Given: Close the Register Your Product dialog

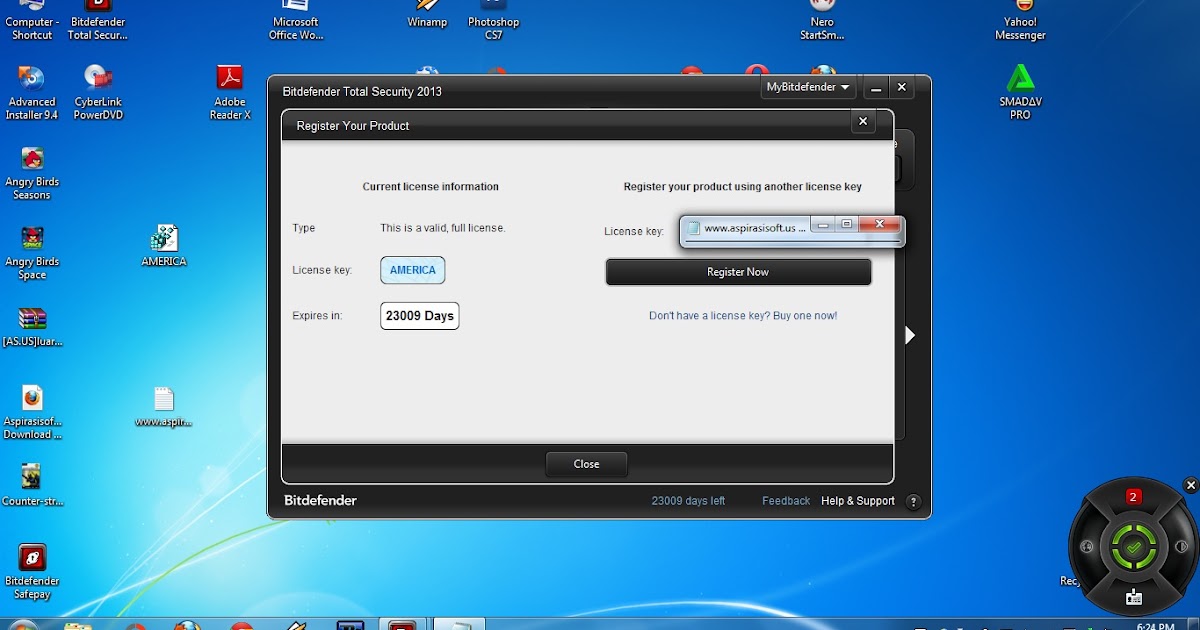Looking at the screenshot, I should [x=863, y=122].
